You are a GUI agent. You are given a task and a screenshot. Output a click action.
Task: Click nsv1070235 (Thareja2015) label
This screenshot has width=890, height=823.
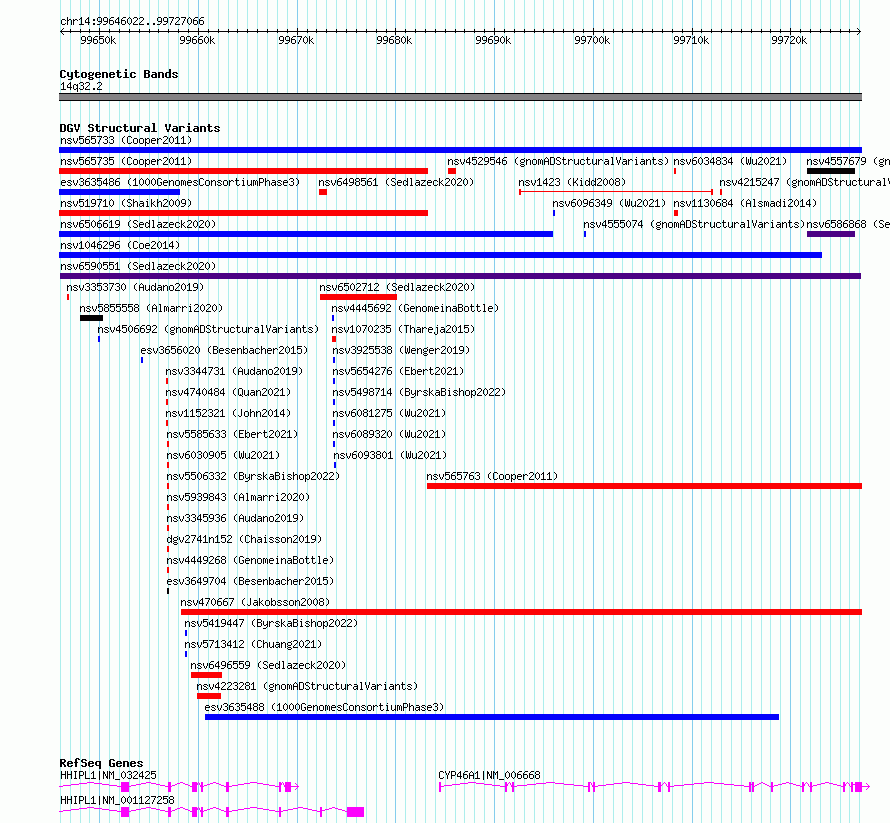[x=403, y=329]
